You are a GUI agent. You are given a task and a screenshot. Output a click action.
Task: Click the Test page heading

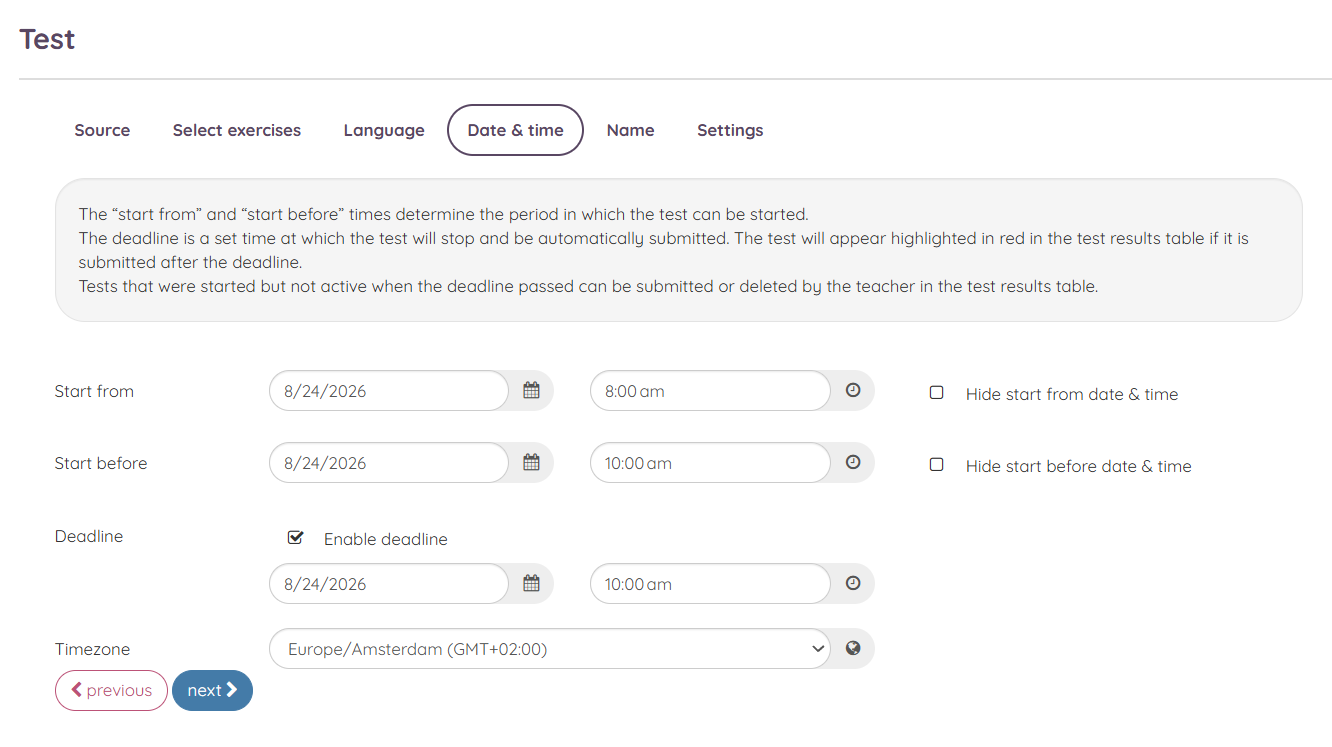point(47,39)
